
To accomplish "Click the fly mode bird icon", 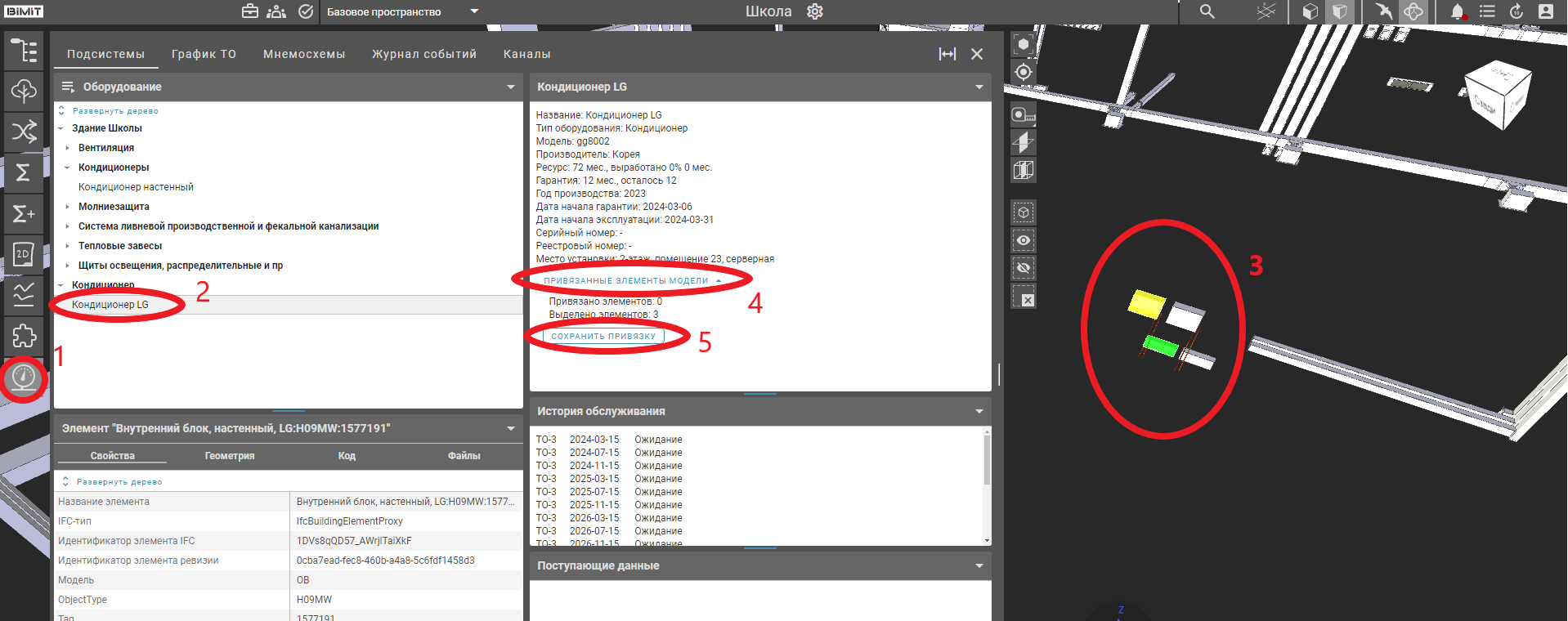I will [1383, 11].
